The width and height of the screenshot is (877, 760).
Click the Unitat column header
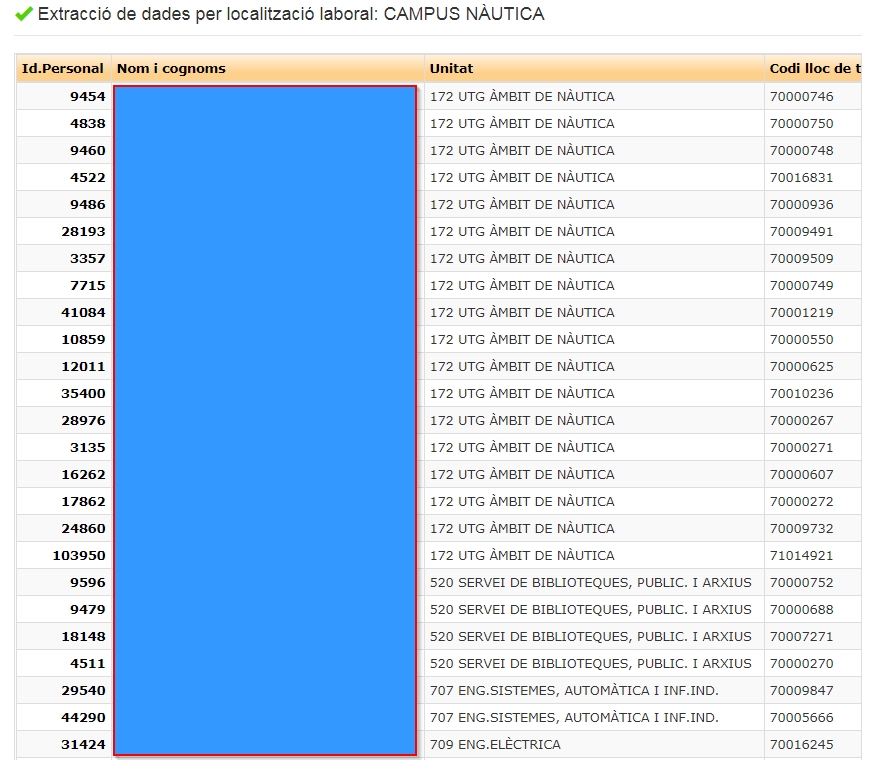452,69
